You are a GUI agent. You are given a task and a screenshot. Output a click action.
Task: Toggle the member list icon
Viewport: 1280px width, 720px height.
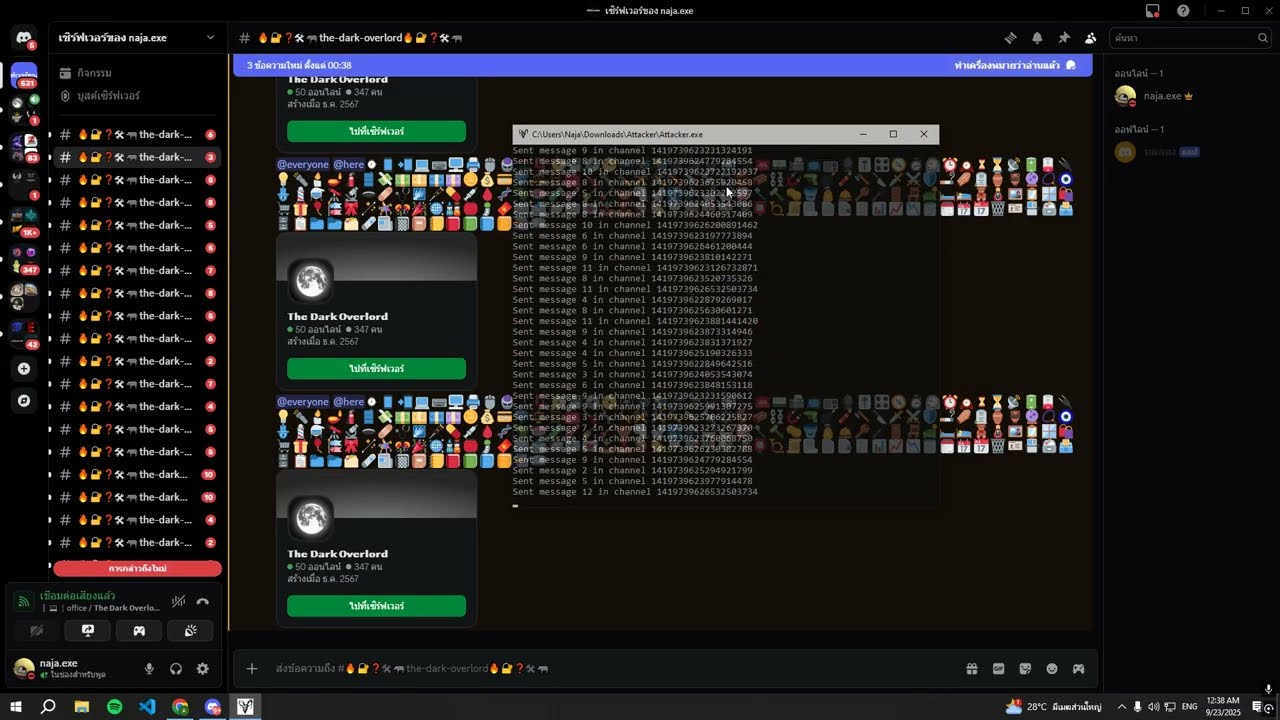[1090, 38]
